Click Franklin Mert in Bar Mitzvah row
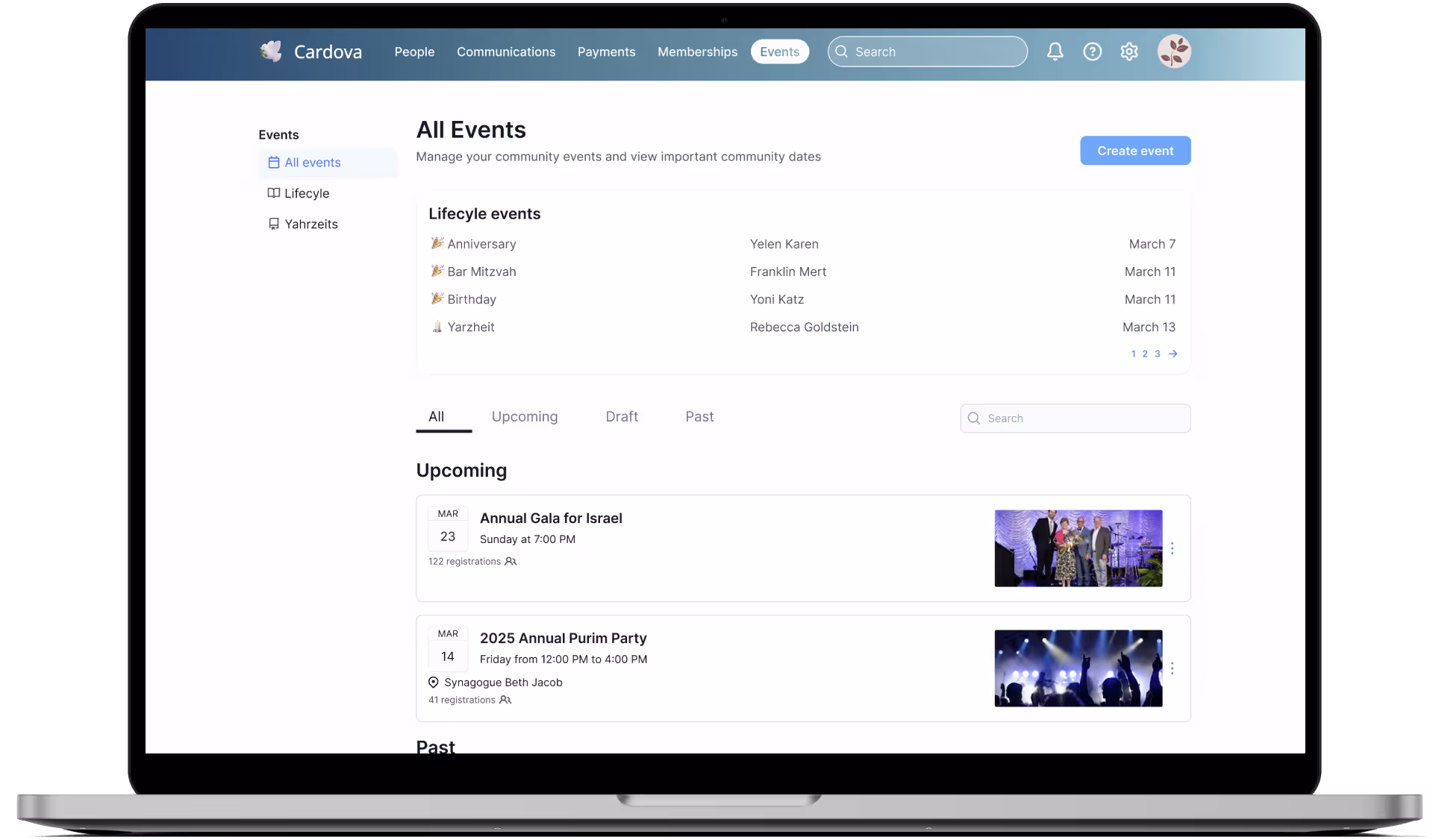The image size is (1436, 840). 788,272
